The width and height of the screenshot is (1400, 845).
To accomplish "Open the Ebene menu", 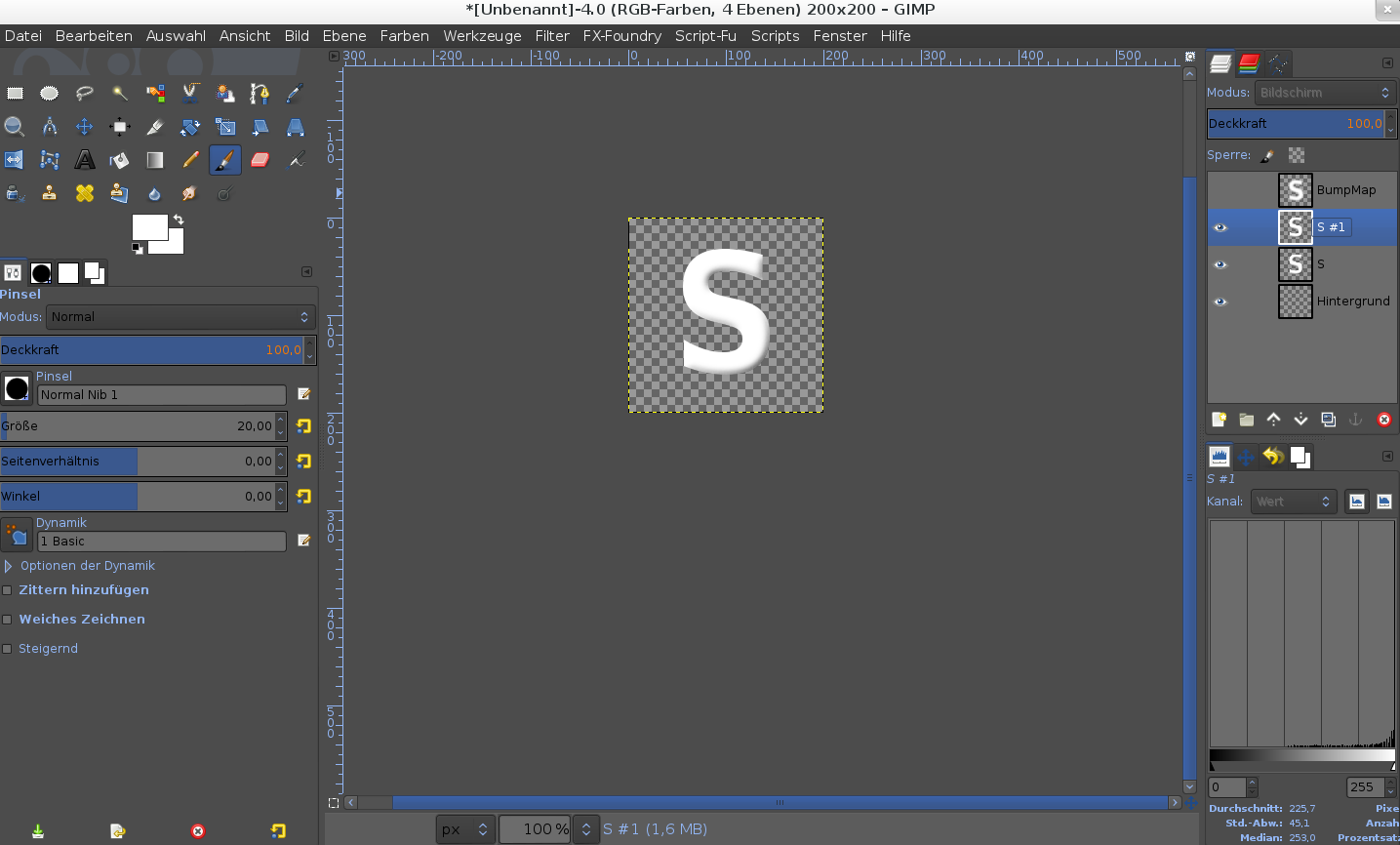I will [344, 36].
